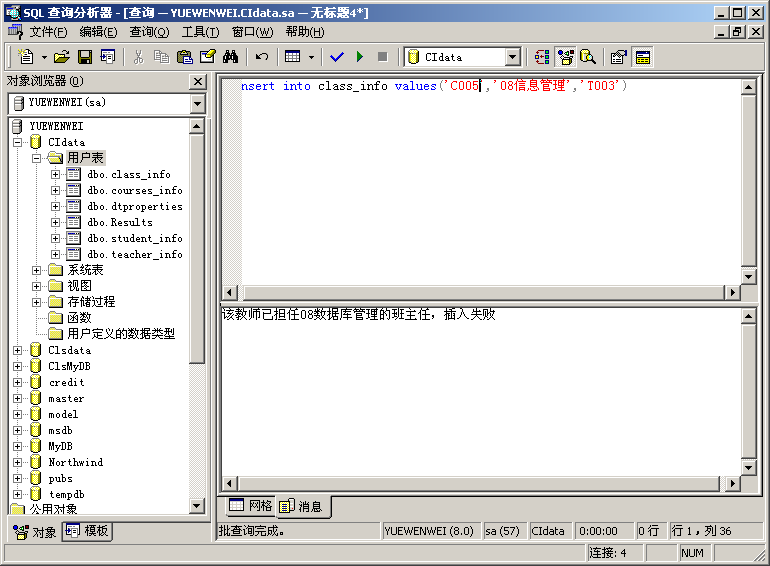Switch to the 消息 results tab
Image resolution: width=770 pixels, height=566 pixels.
[303, 506]
